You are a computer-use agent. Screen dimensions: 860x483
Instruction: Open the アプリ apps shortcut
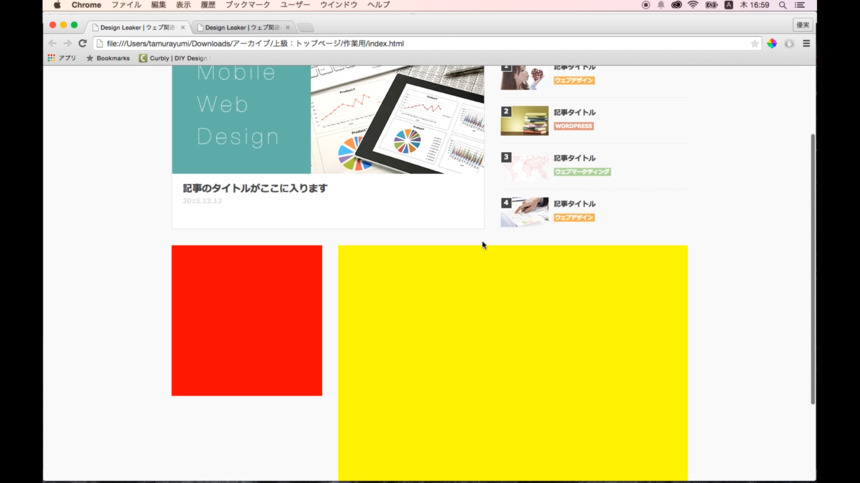point(62,58)
